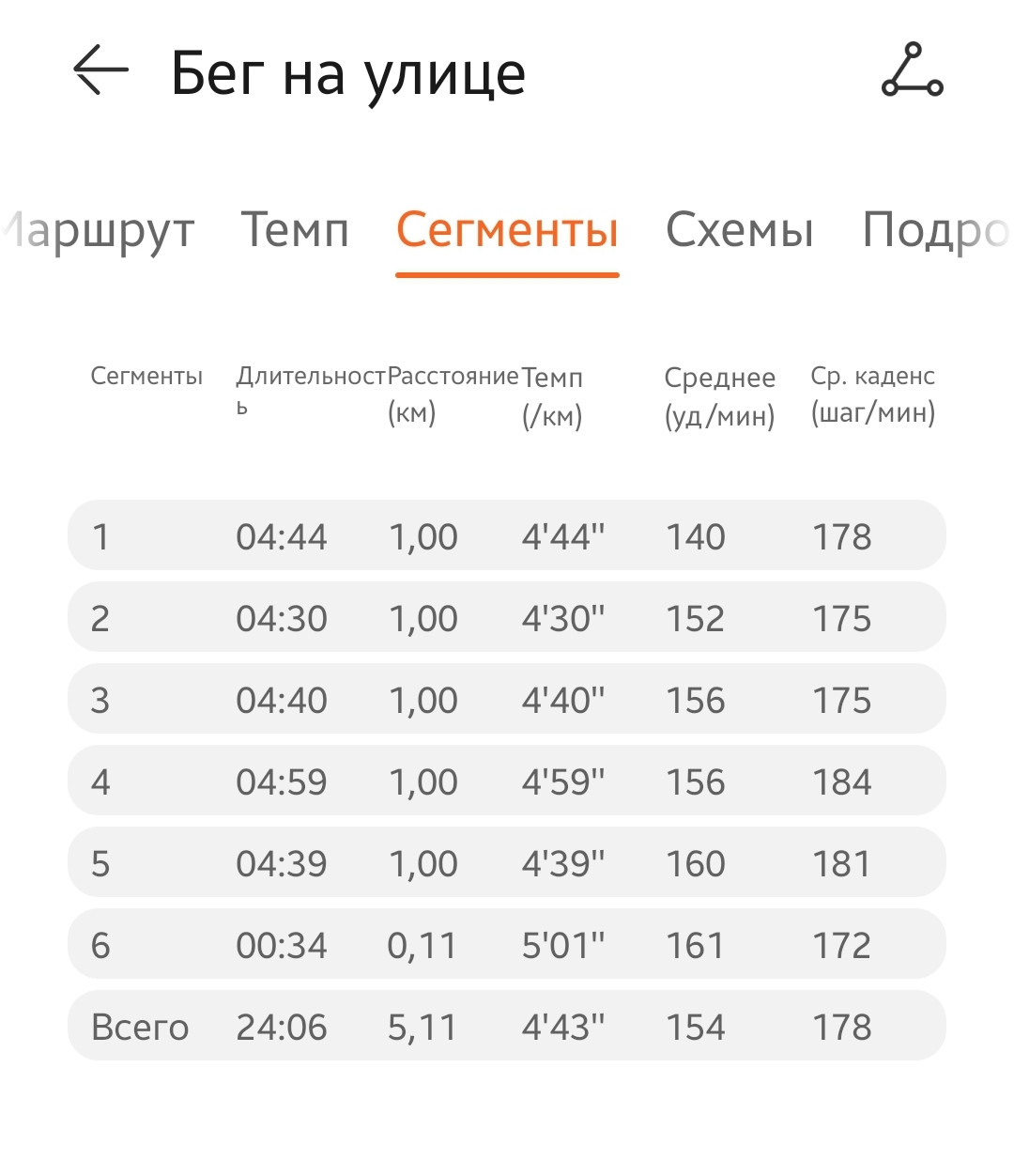
Task: Open the Подробно tab
Action: tap(936, 231)
